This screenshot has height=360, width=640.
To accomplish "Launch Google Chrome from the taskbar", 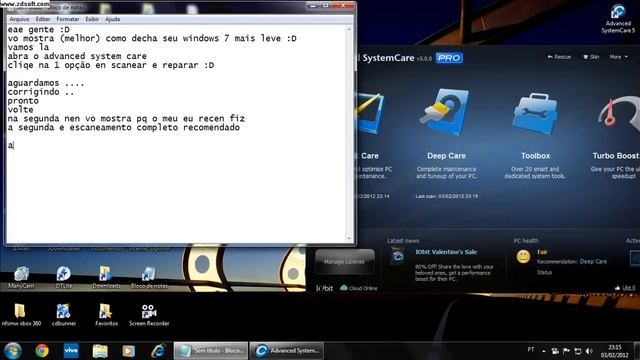I will pyautogui.click(x=42, y=351).
